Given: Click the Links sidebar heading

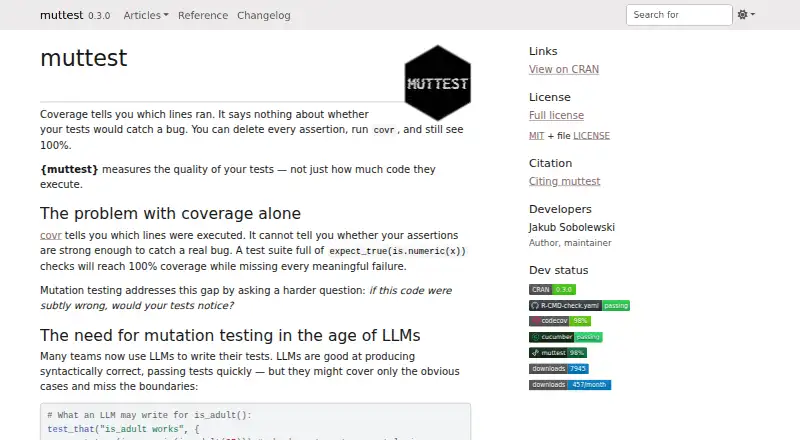Looking at the screenshot, I should 543,51.
